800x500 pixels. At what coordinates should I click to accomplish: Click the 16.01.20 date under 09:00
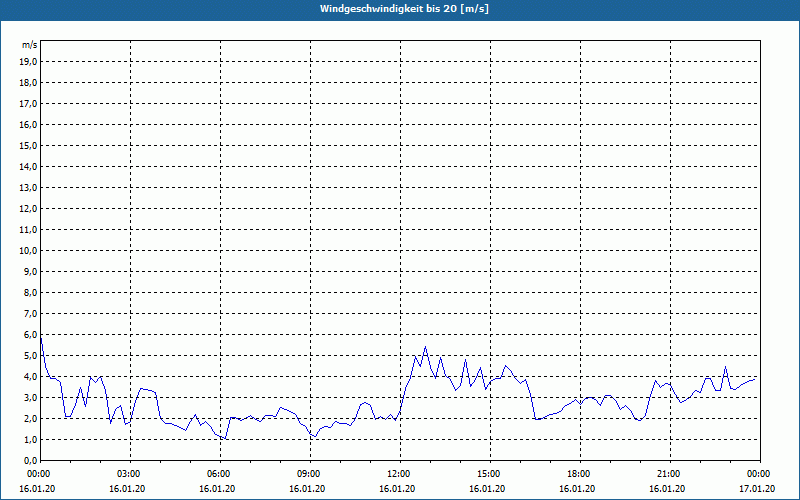307,489
